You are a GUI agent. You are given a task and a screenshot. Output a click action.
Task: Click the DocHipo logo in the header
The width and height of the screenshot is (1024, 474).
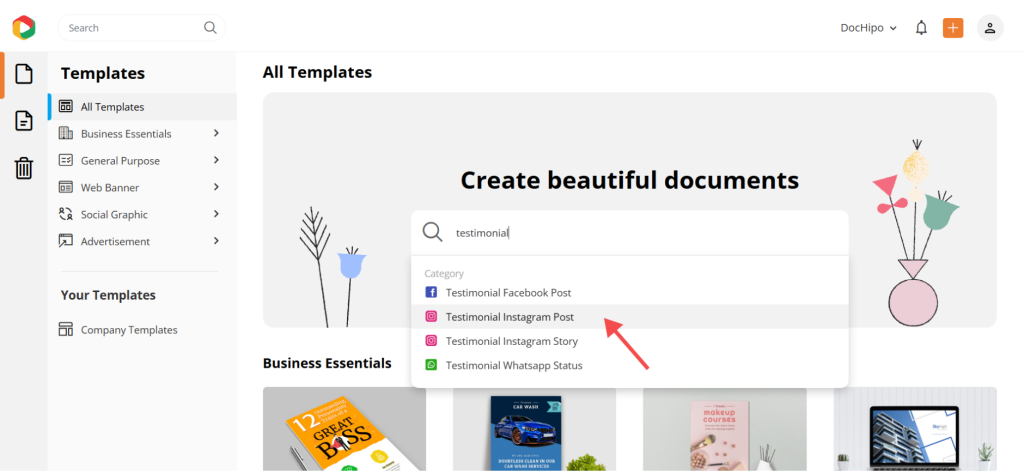(x=24, y=27)
